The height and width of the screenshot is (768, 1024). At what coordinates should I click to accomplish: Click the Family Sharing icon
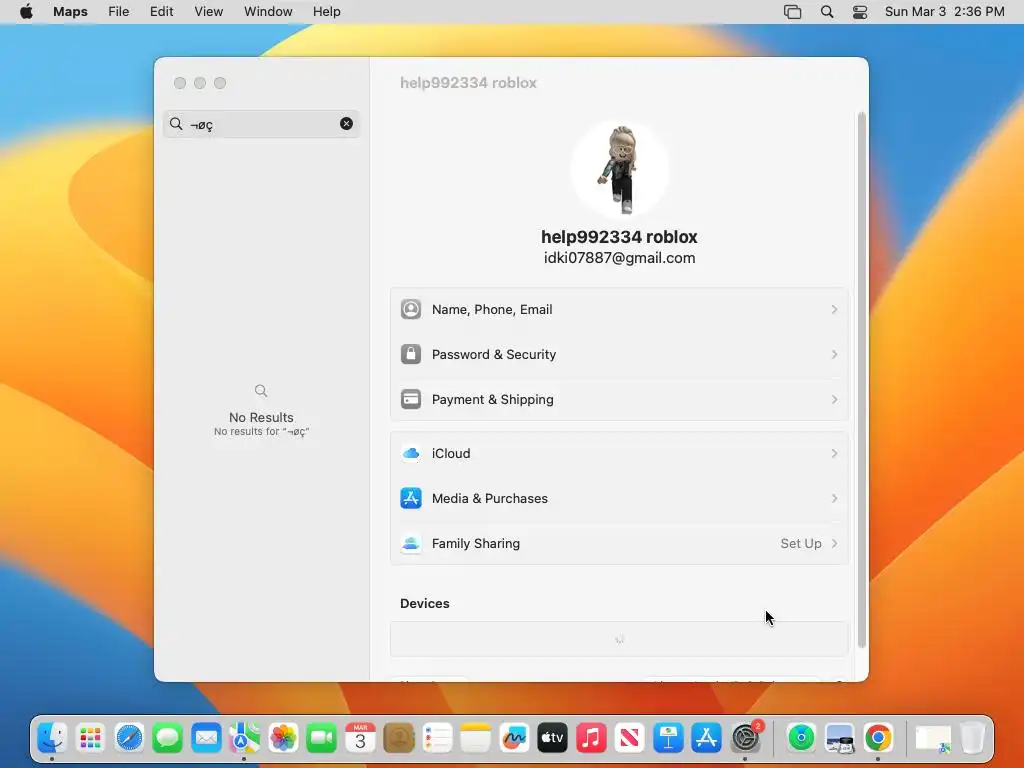coord(411,543)
